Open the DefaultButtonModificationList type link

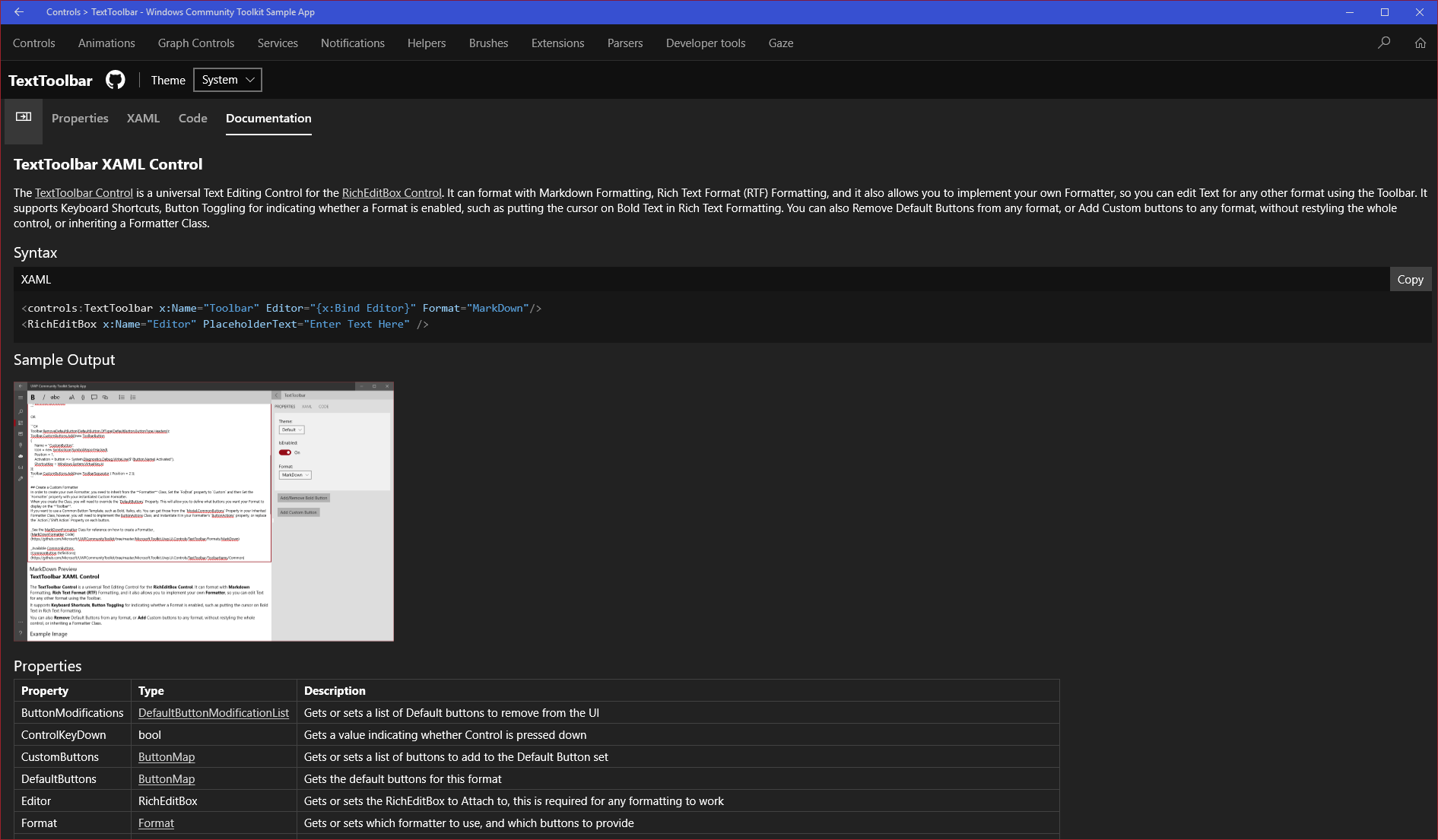[x=214, y=713]
